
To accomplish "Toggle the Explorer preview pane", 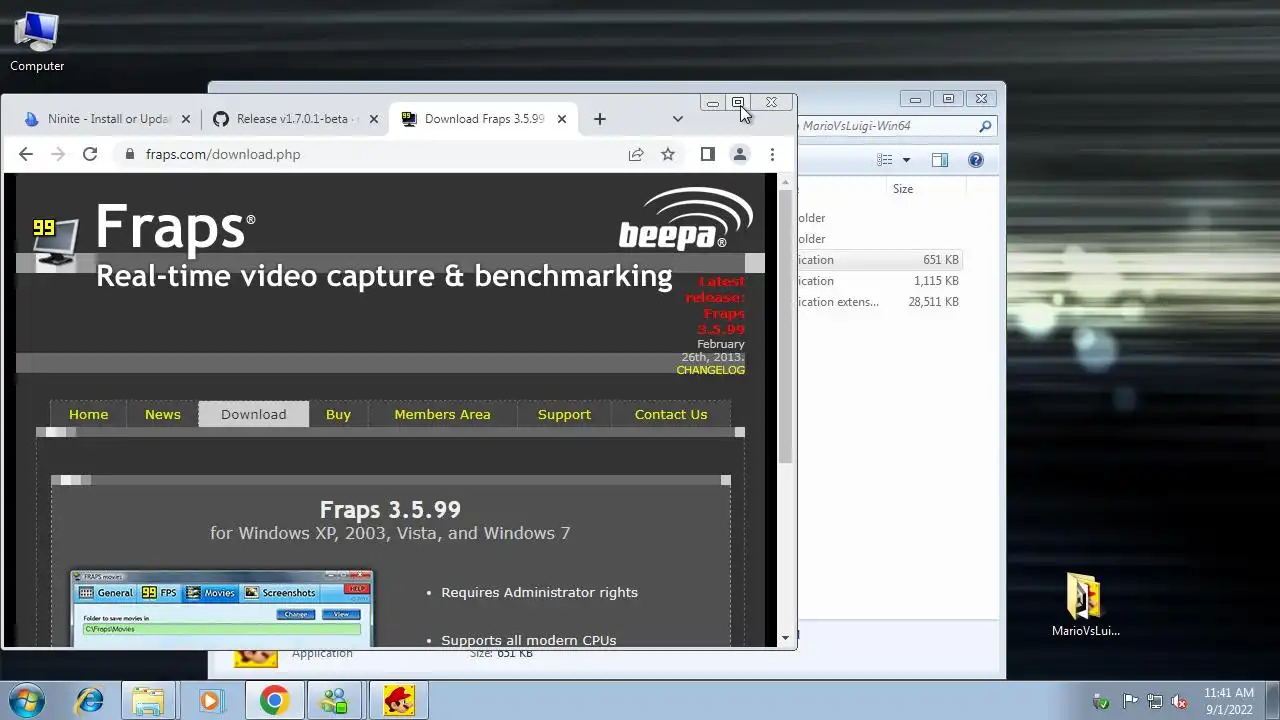I will click(940, 160).
